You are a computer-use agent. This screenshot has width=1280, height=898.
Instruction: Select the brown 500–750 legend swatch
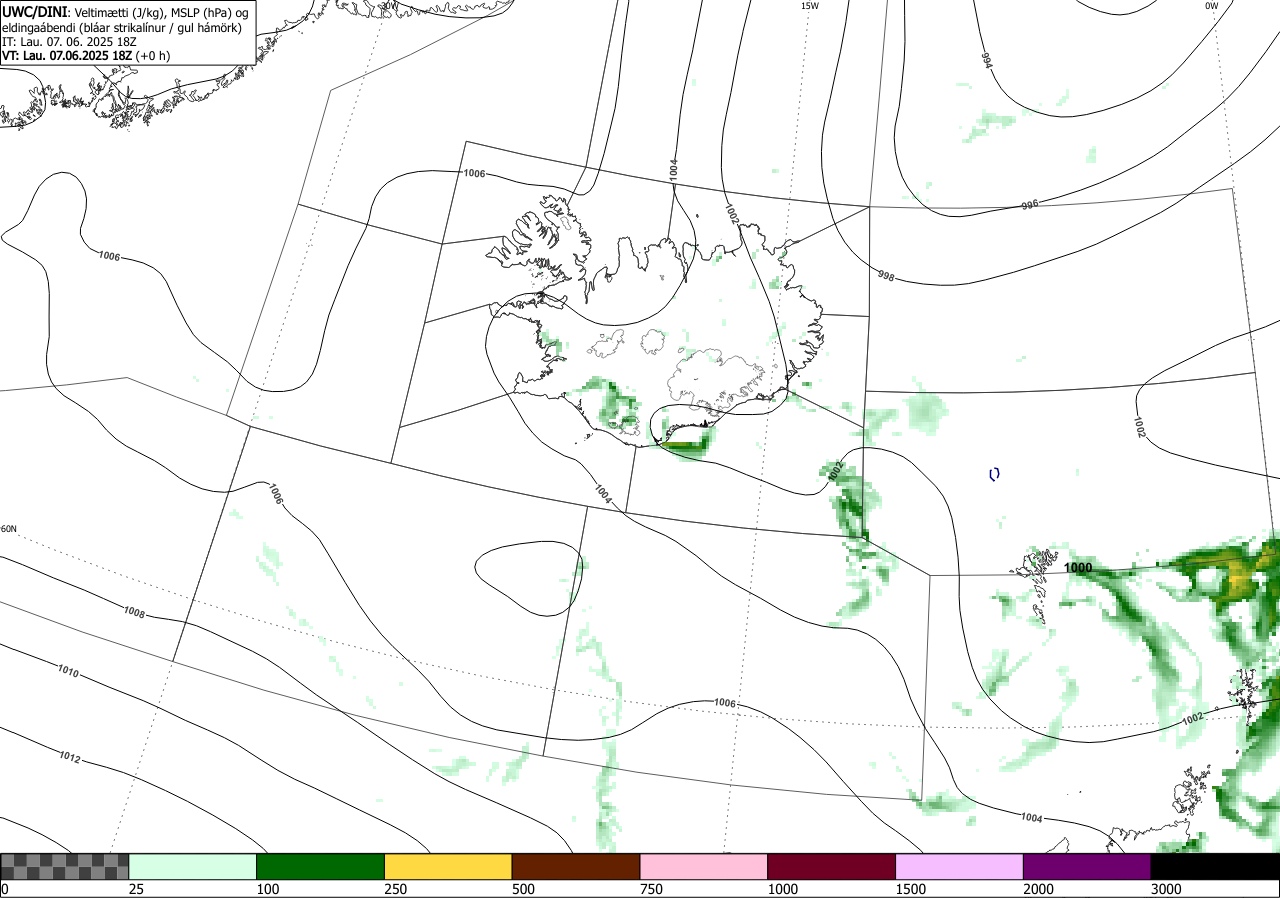tap(576, 866)
